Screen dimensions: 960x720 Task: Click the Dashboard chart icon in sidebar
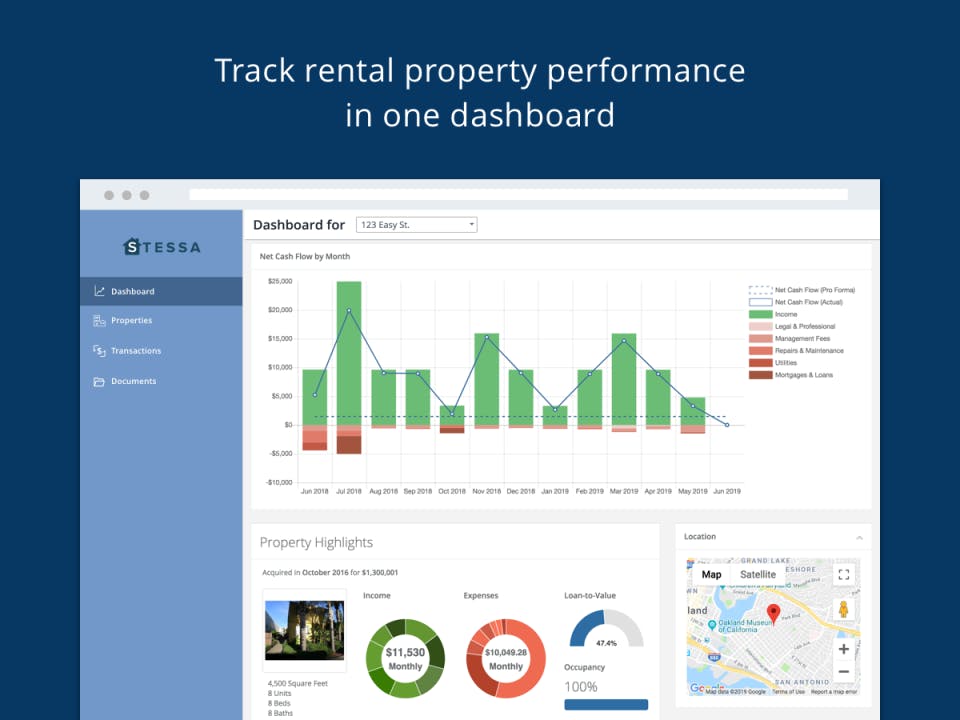tap(99, 291)
